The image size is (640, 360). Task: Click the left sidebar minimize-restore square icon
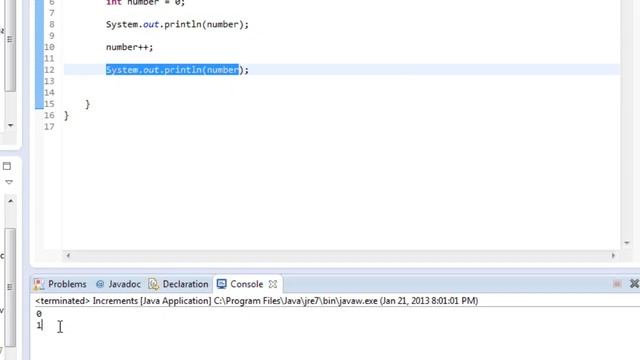(x=7, y=166)
